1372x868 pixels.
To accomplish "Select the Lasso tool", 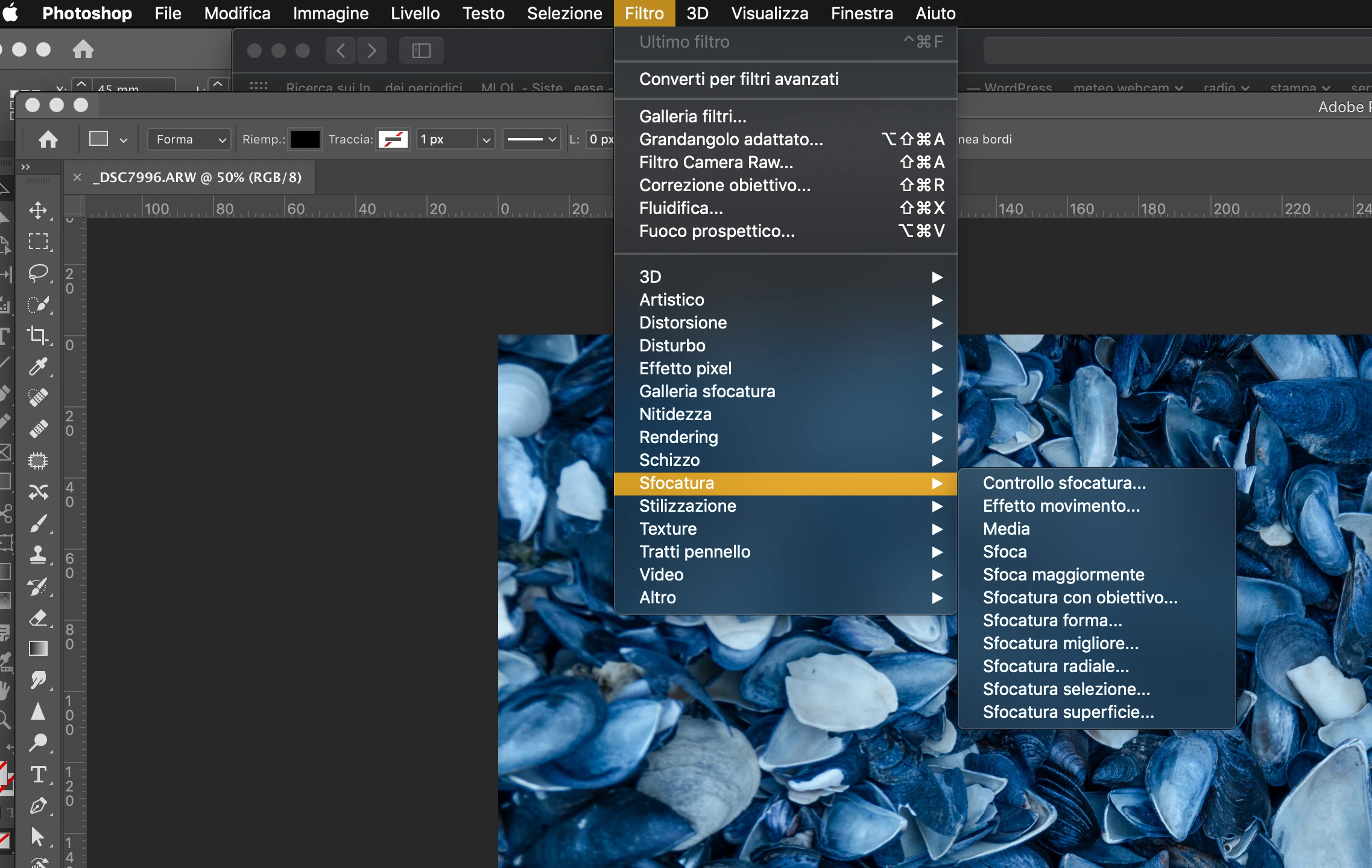I will pyautogui.click(x=38, y=273).
